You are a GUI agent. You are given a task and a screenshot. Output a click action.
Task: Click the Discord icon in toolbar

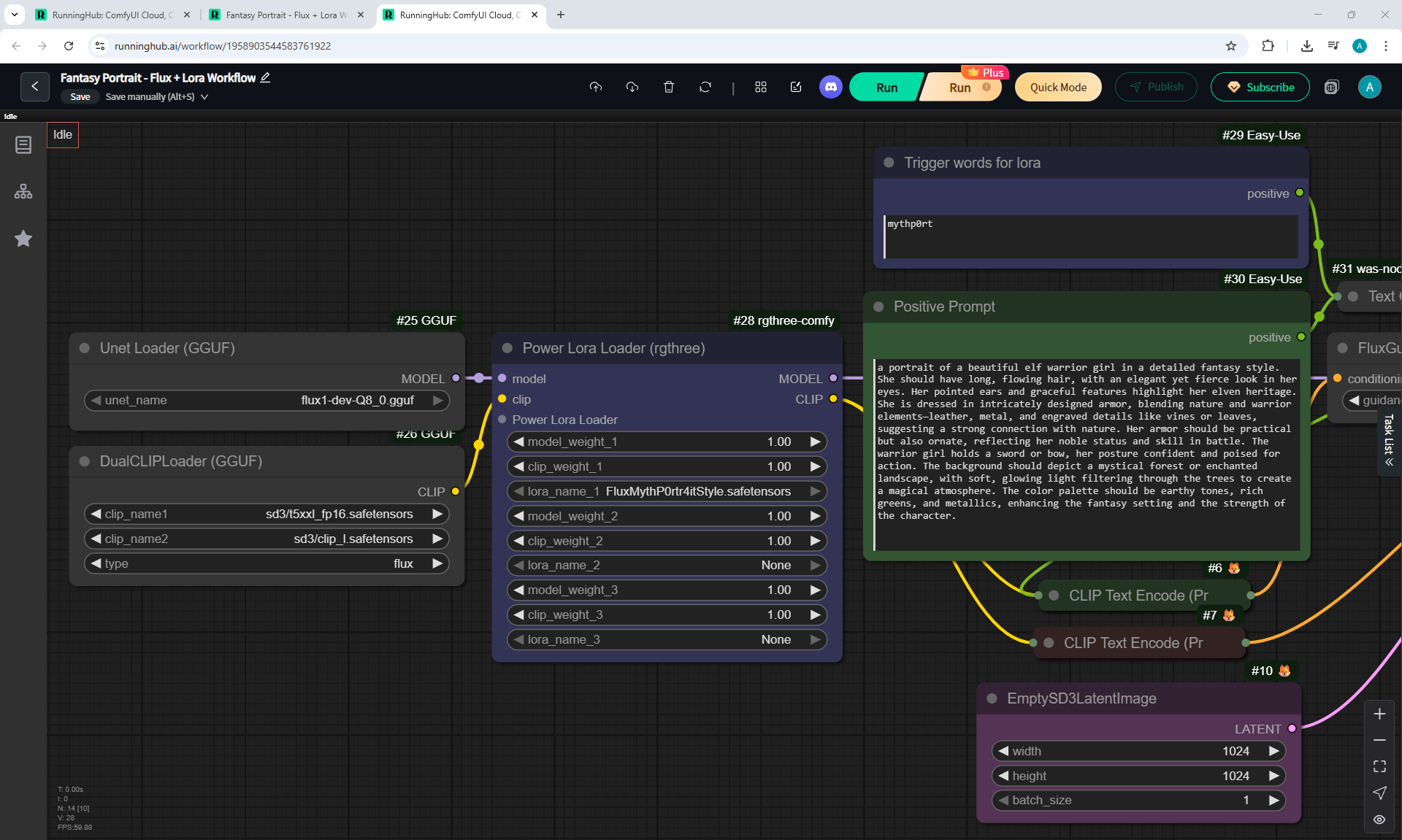(x=830, y=87)
